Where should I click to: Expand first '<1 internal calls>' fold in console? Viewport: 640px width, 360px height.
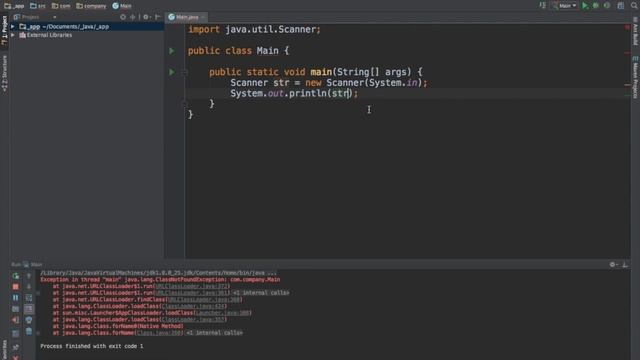click(x=261, y=293)
